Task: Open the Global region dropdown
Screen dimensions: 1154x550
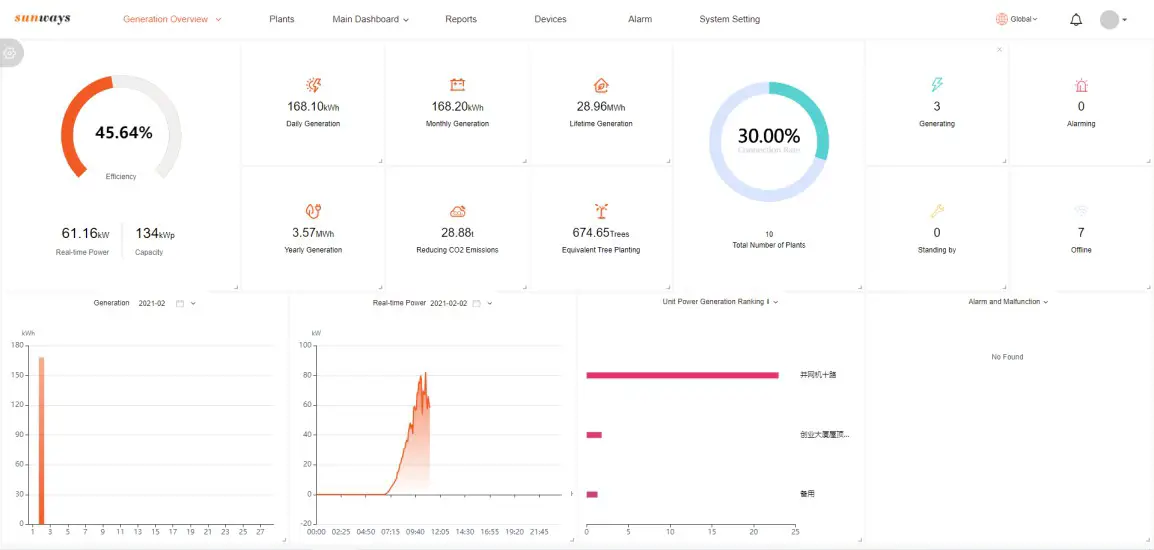Action: [x=1024, y=19]
